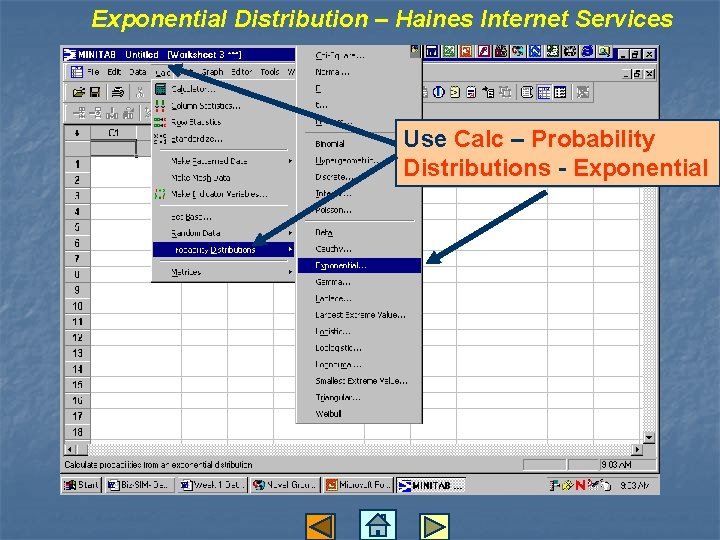Click the orange back arrow slide button
Screen dimensions: 720x540
320,526
